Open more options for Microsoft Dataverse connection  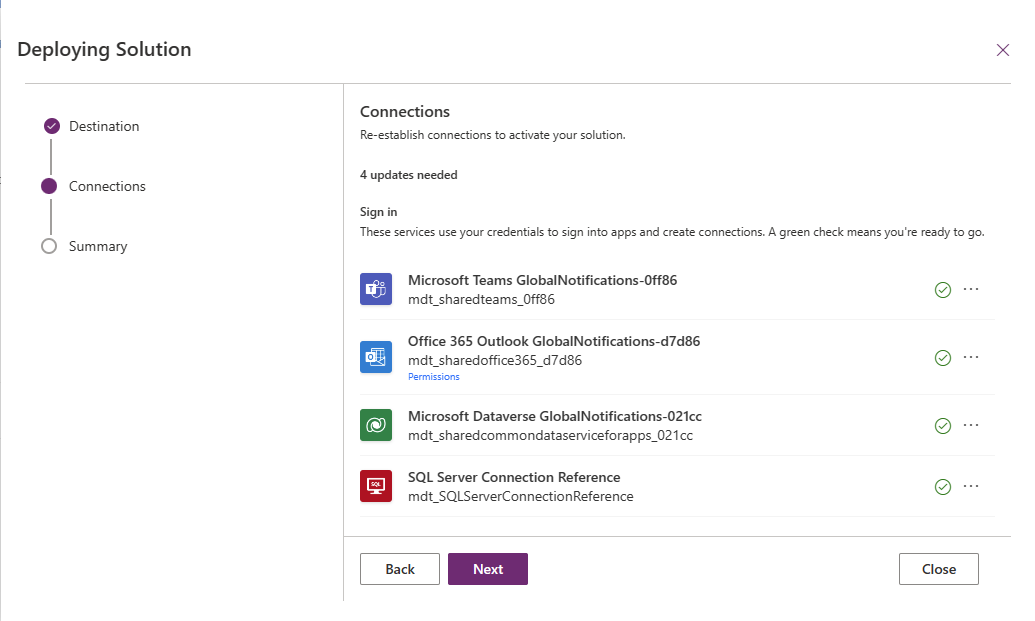click(x=971, y=425)
